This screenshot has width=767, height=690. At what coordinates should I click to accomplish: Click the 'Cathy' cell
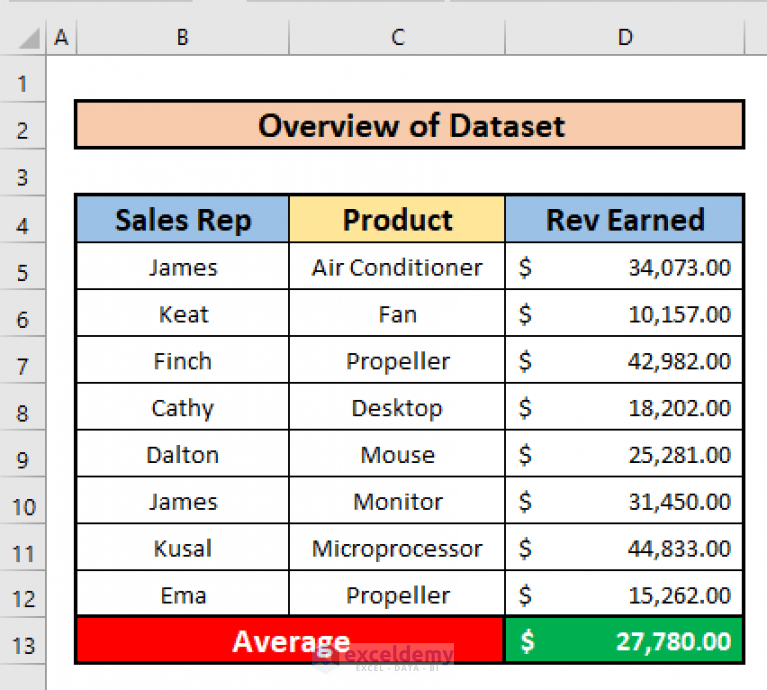pos(182,407)
